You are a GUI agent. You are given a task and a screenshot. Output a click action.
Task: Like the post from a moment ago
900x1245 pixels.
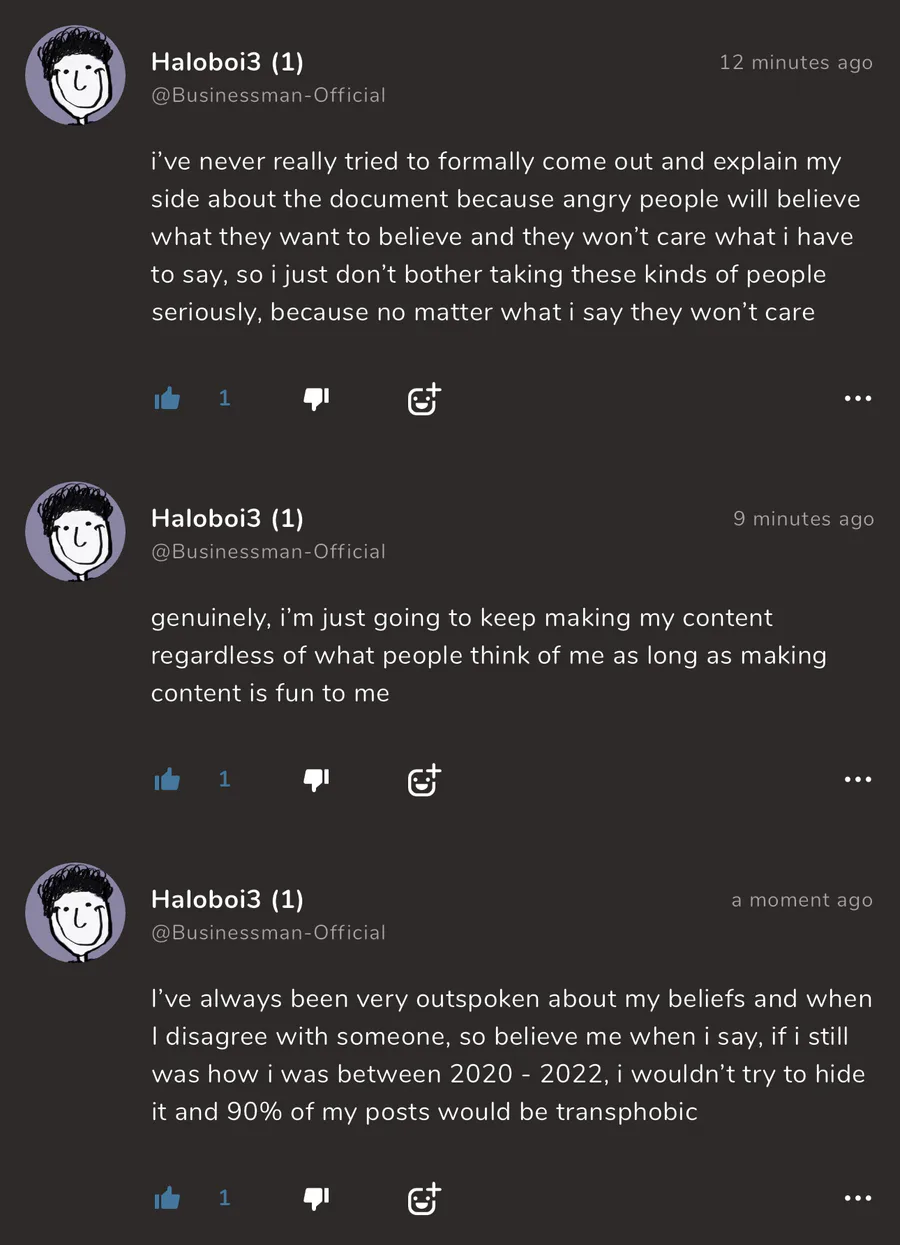167,1197
